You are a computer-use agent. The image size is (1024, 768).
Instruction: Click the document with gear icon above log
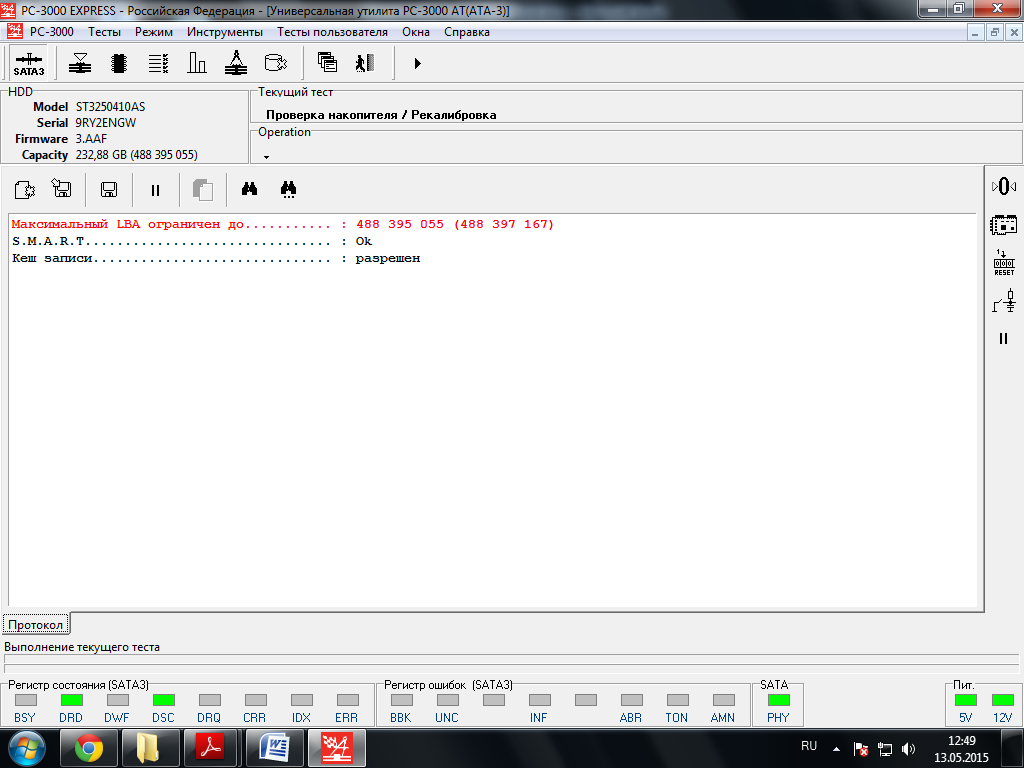25,190
